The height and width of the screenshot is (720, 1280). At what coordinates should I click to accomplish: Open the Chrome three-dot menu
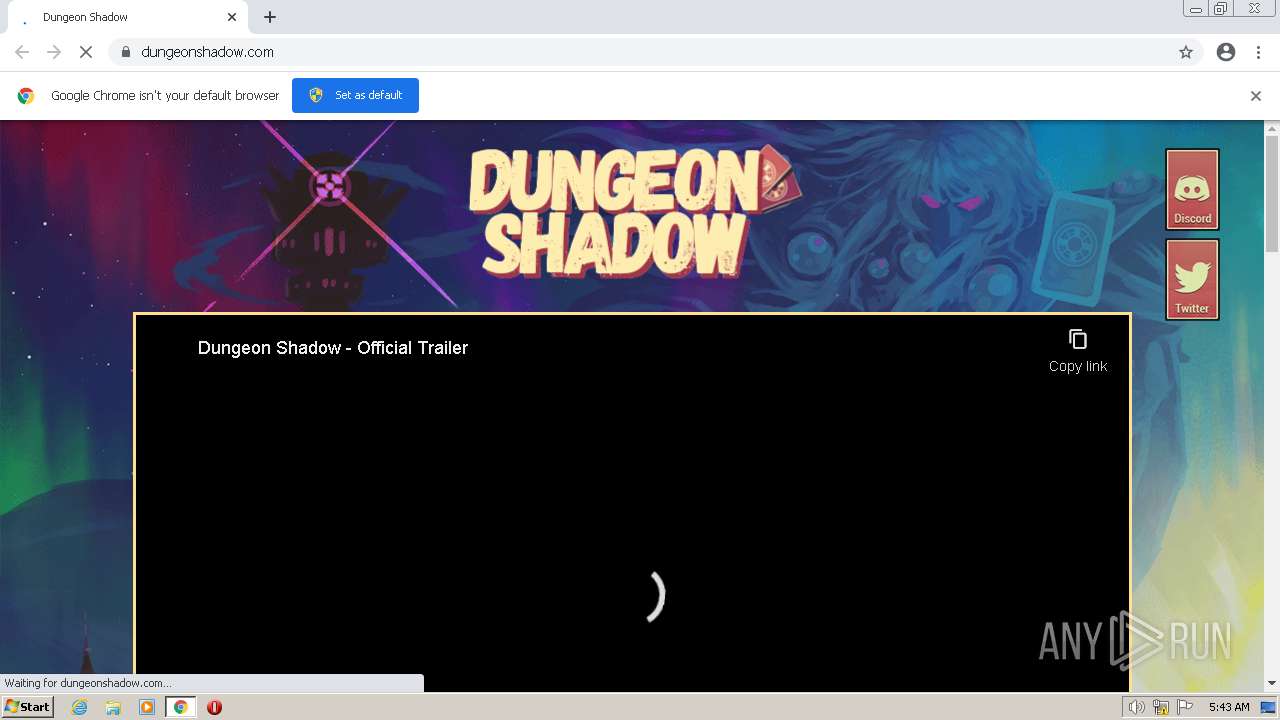(1258, 52)
